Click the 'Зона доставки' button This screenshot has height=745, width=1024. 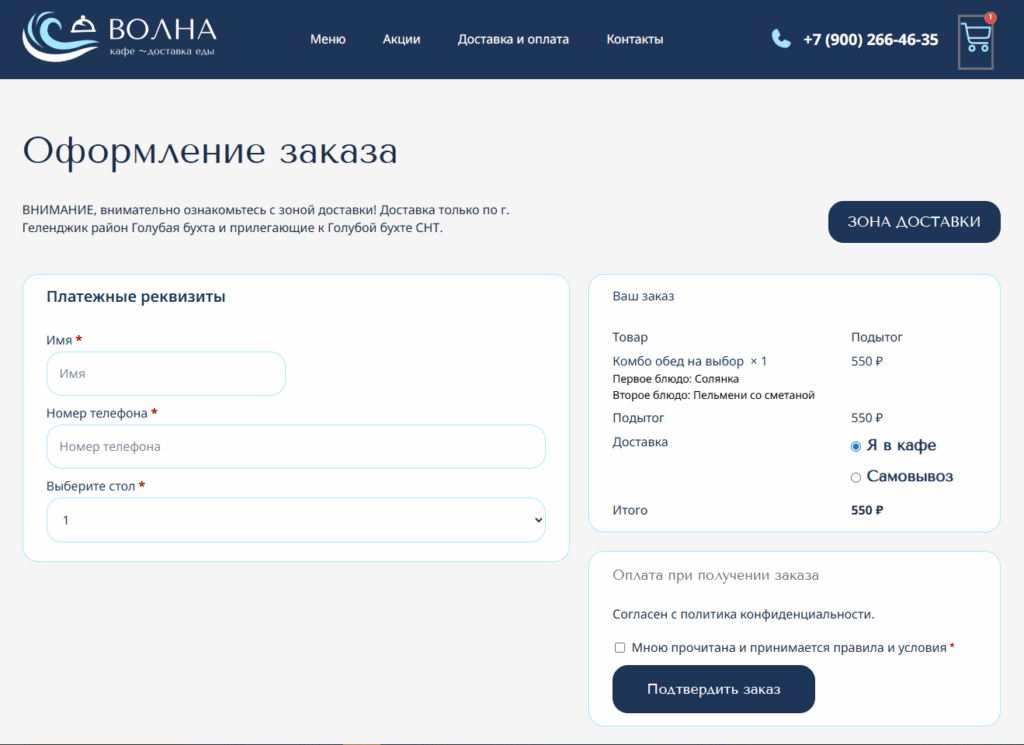coord(914,222)
